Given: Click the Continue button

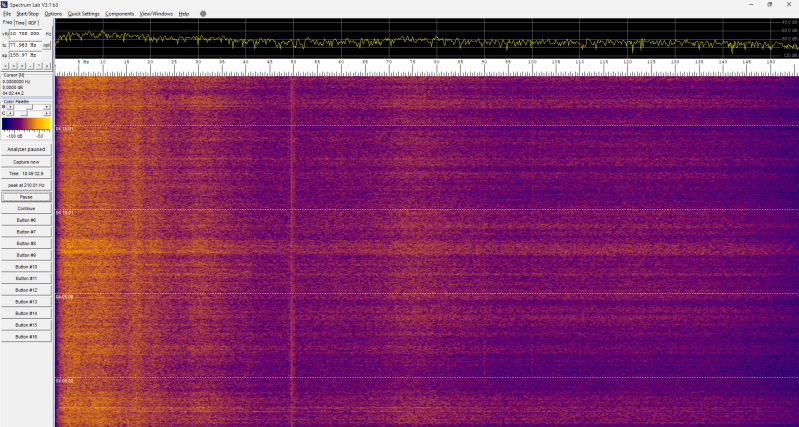Looking at the screenshot, I should coord(26,208).
